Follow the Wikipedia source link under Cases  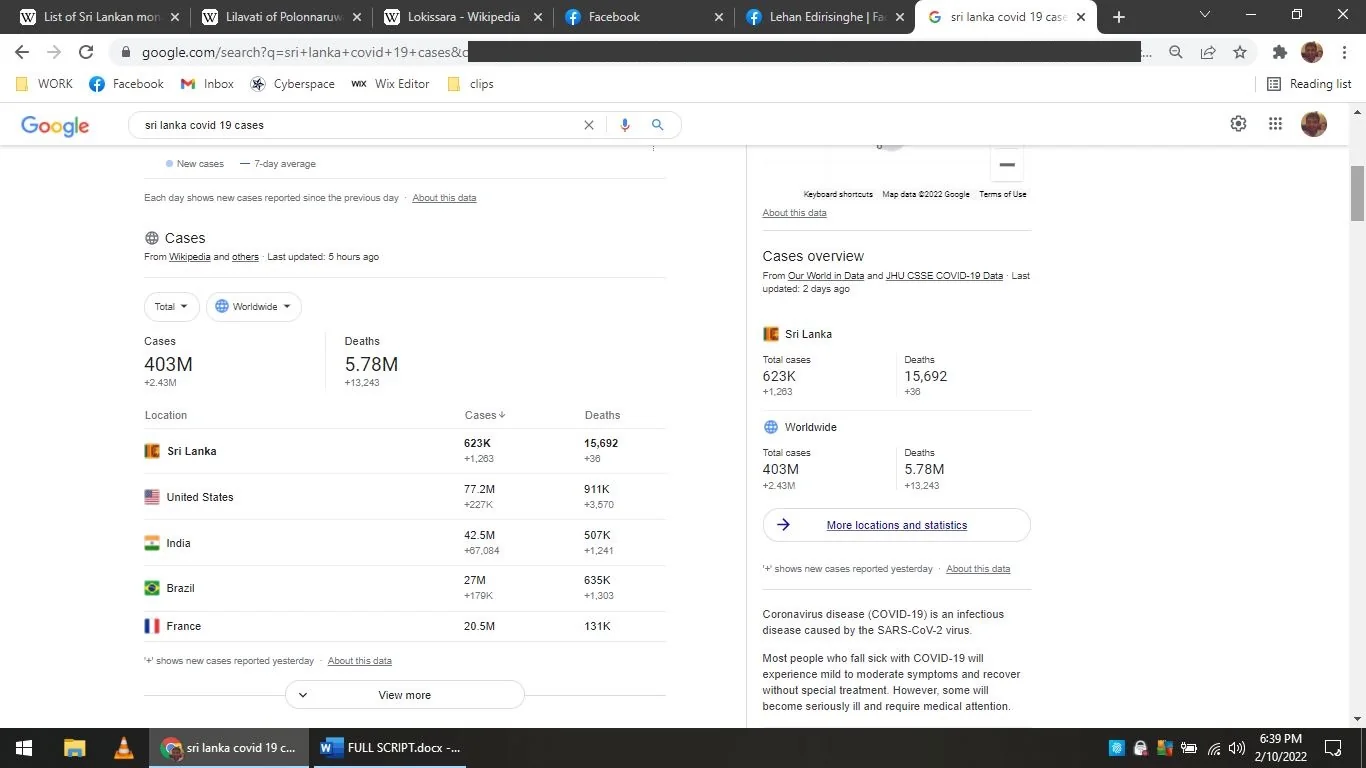pos(190,257)
